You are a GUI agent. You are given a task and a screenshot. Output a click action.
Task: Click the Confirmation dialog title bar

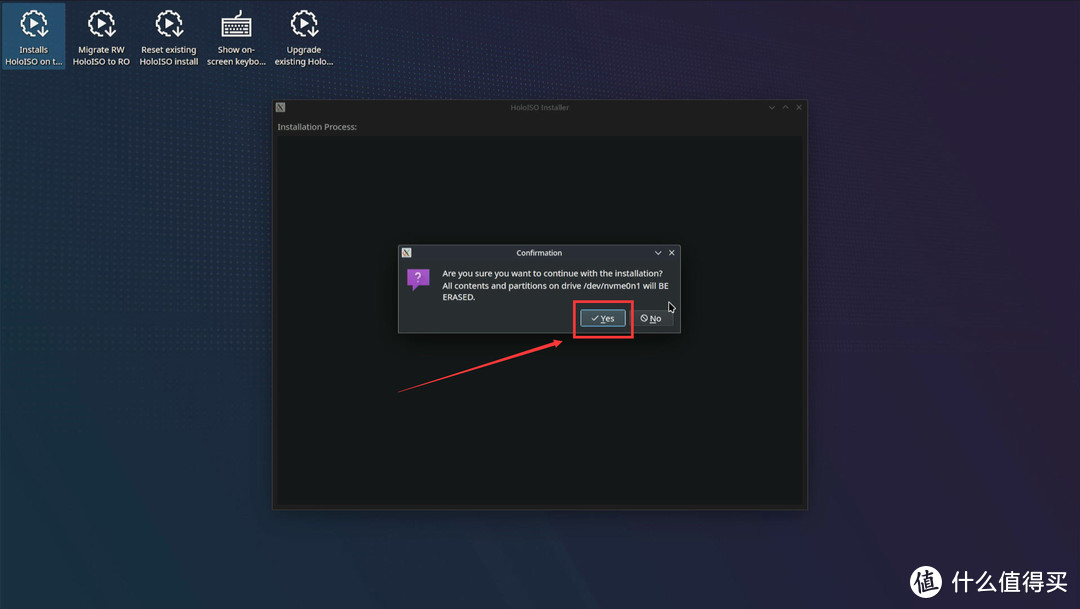[x=539, y=253]
